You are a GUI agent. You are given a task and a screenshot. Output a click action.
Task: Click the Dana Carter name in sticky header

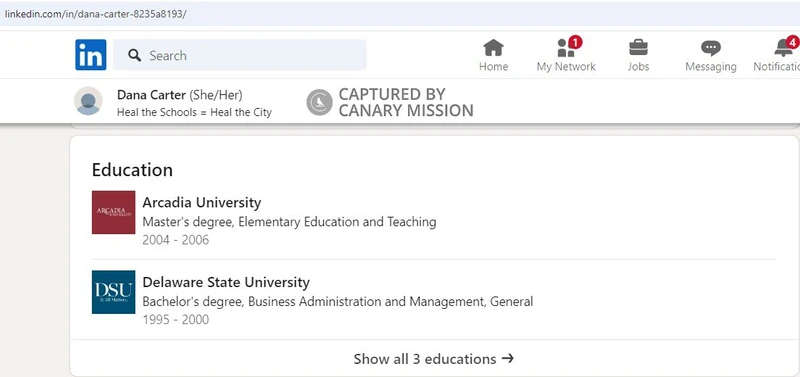point(151,95)
